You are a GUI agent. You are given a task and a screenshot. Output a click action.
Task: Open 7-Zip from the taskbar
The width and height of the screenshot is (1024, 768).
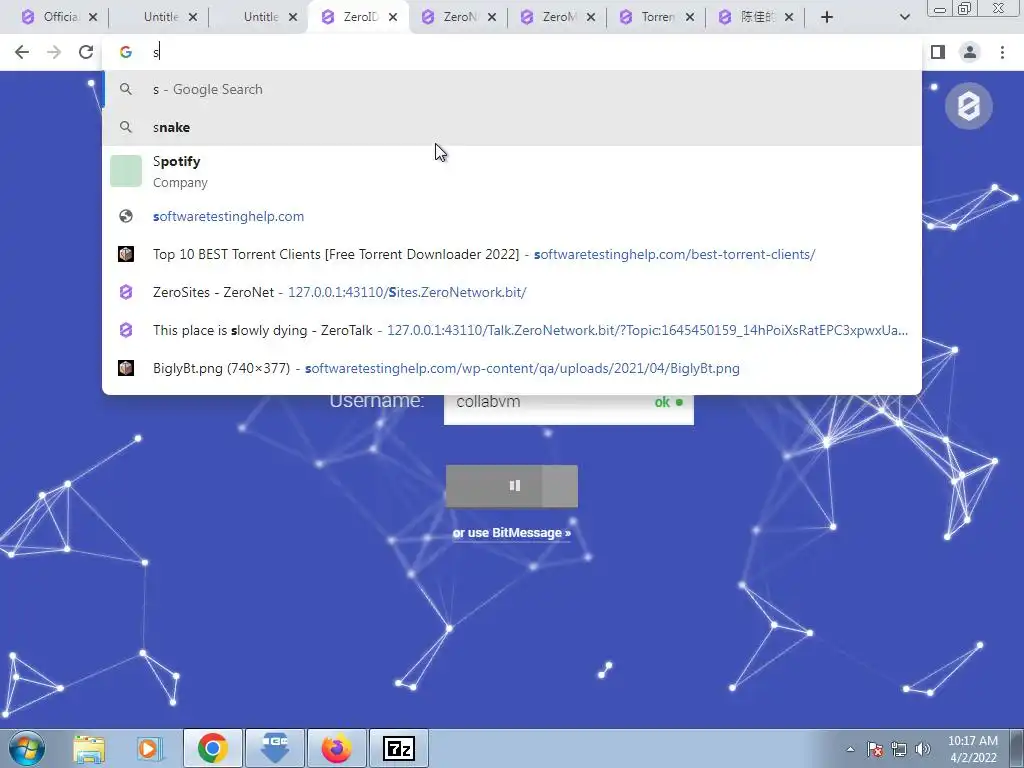398,748
